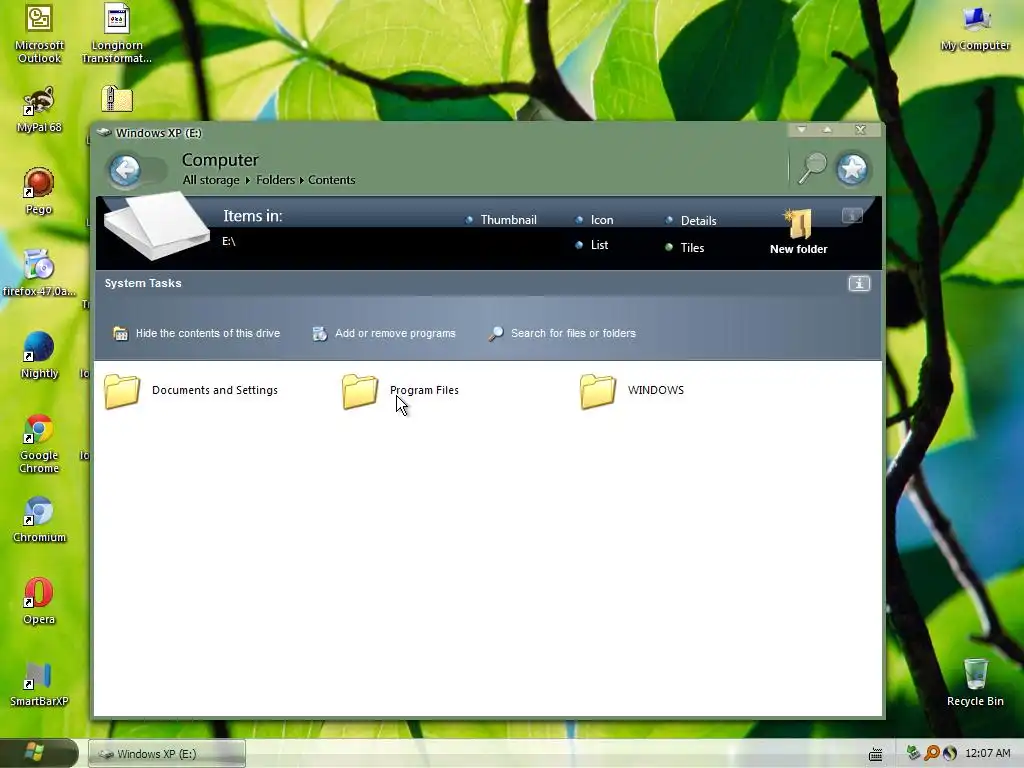Click the orange magnifier tray icon

point(931,753)
